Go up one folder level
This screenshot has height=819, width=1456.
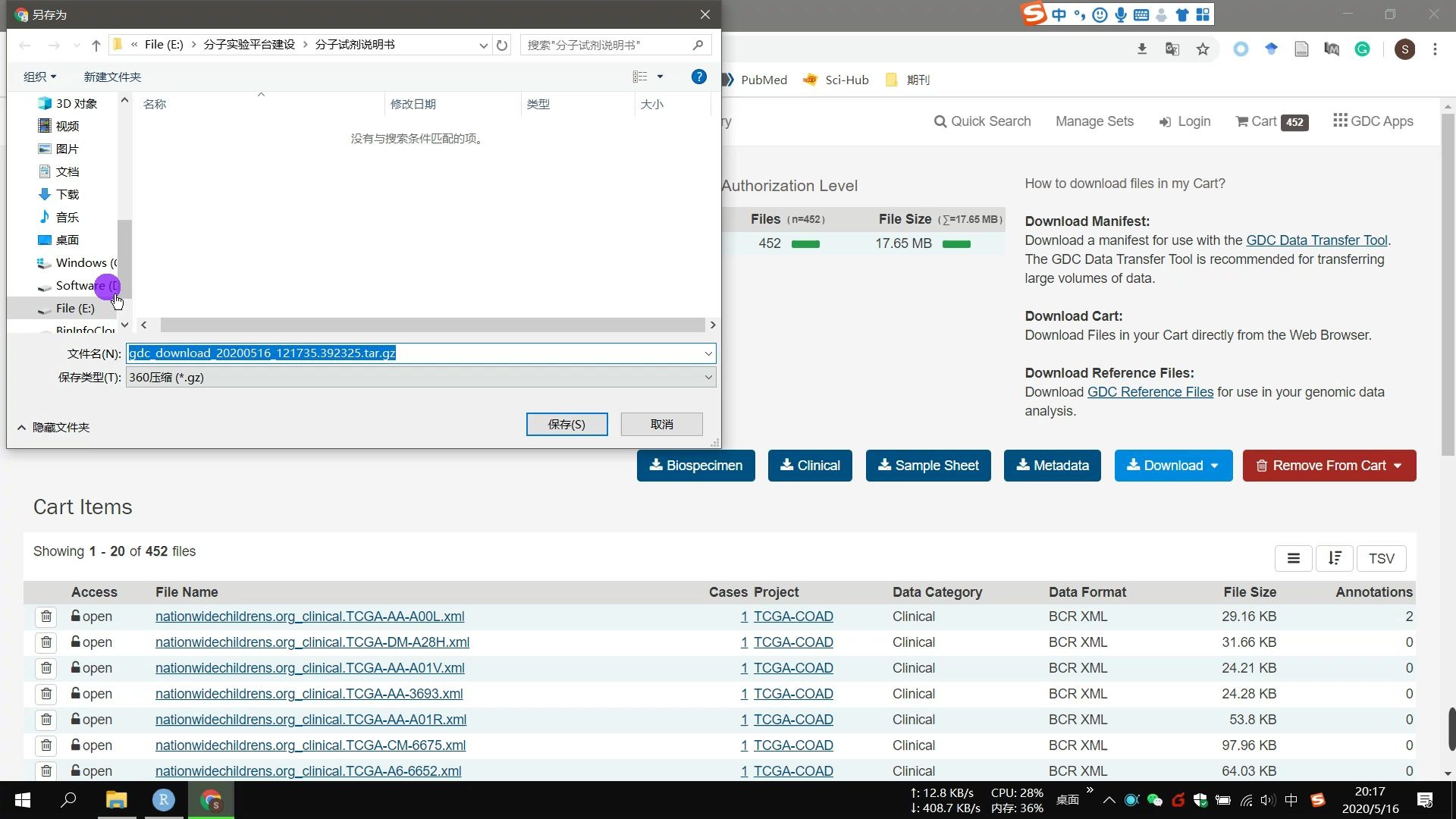click(96, 45)
